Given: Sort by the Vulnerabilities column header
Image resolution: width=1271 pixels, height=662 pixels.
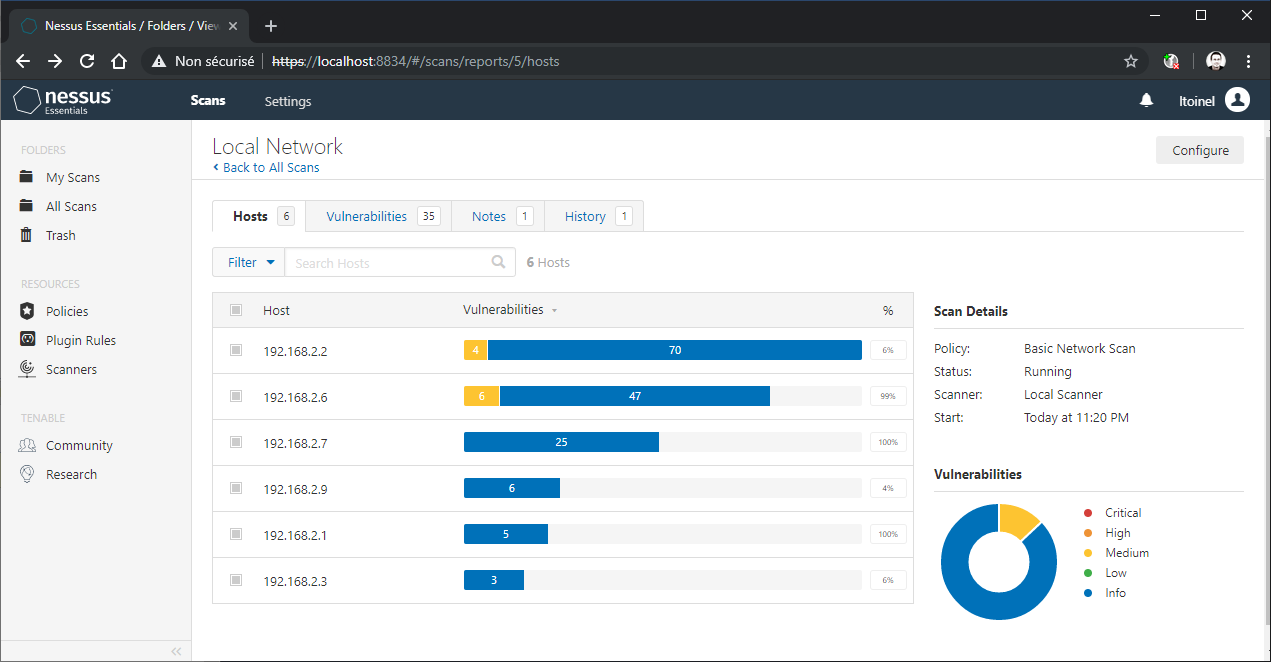Looking at the screenshot, I should [x=510, y=310].
